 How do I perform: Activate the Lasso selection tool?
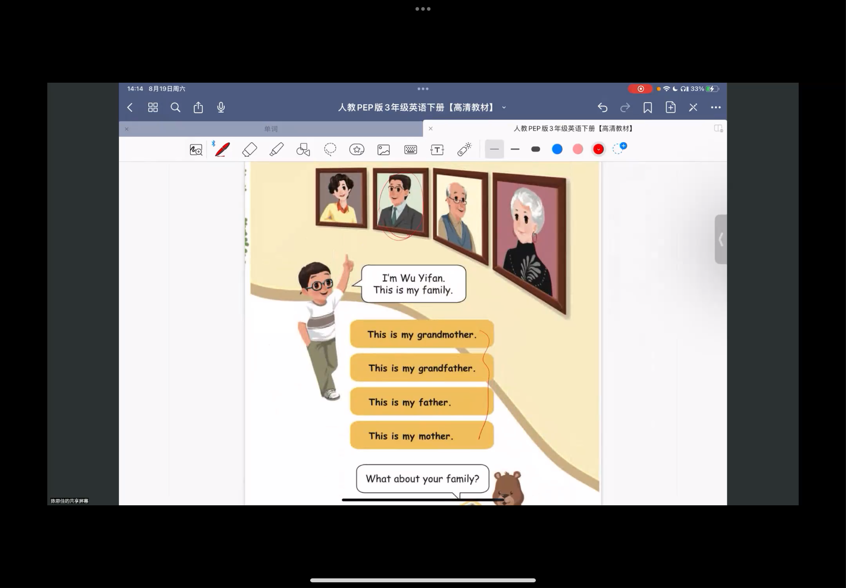330,149
